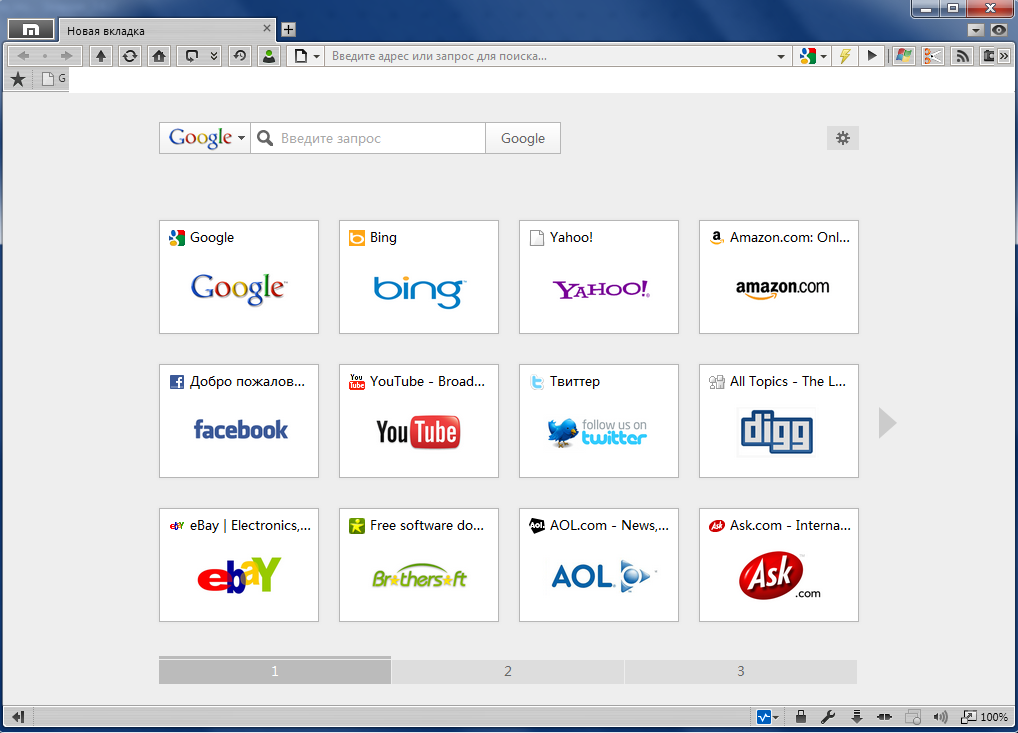Select the Новая вкладка tab
The width and height of the screenshot is (1018, 733).
coord(160,30)
